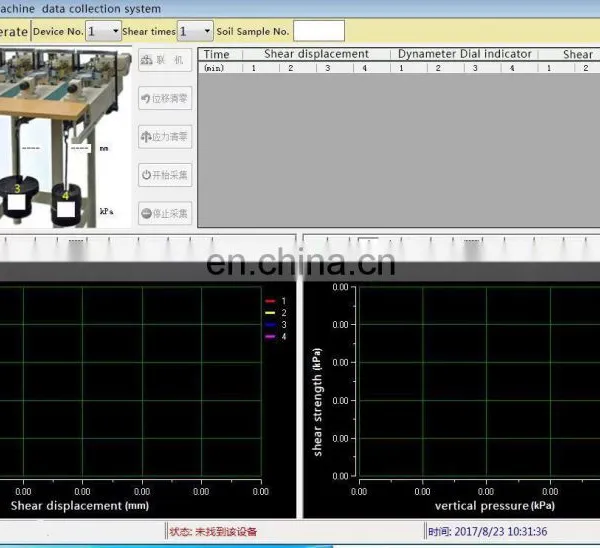
Task: Click column 2 under Shear displacement
Action: click(291, 68)
